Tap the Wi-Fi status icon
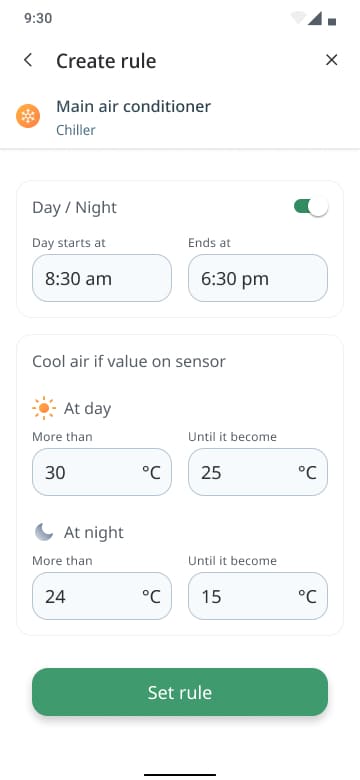This screenshot has width=360, height=780. [298, 18]
